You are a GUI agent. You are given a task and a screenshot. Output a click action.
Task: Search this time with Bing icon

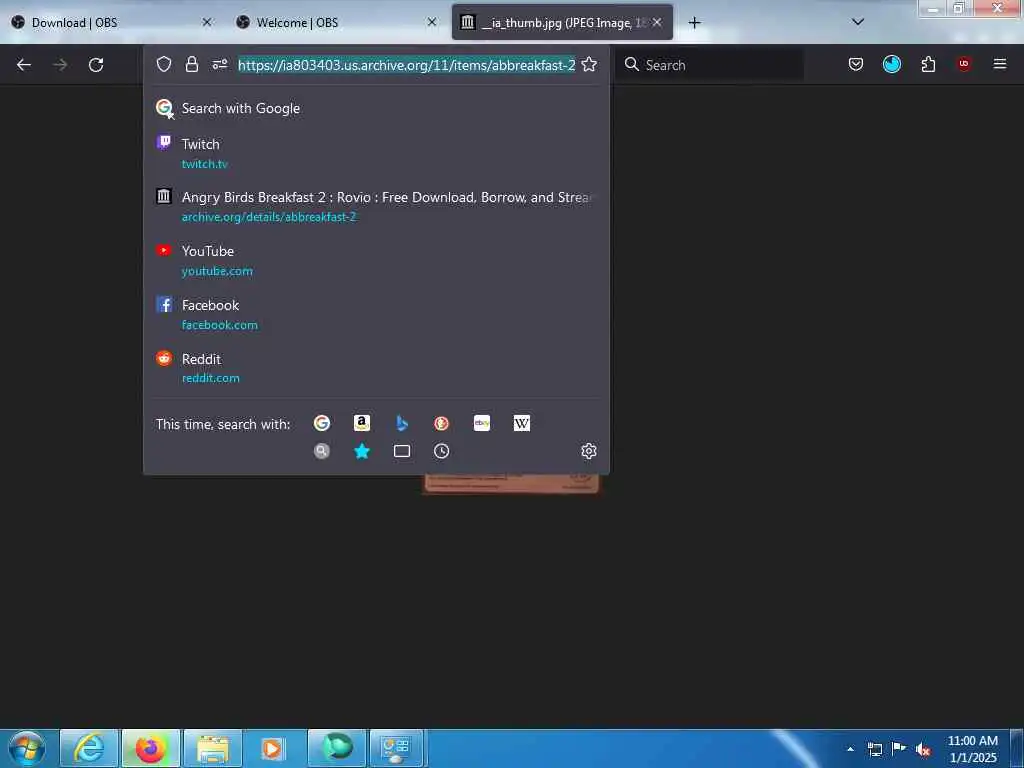[402, 423]
